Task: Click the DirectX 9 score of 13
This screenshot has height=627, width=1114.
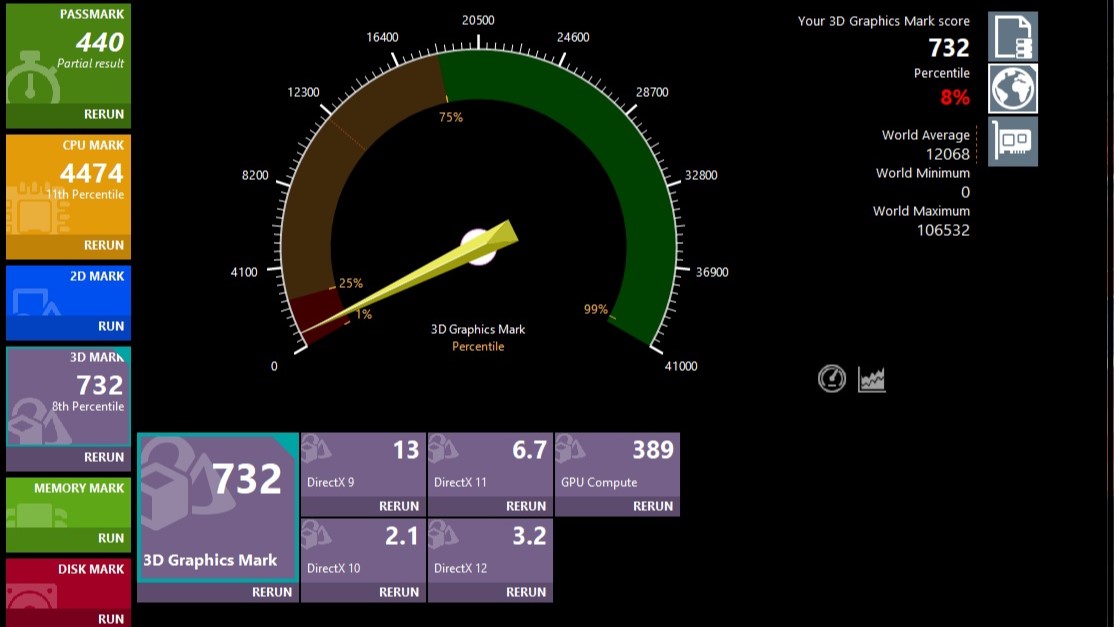Action: tap(406, 449)
